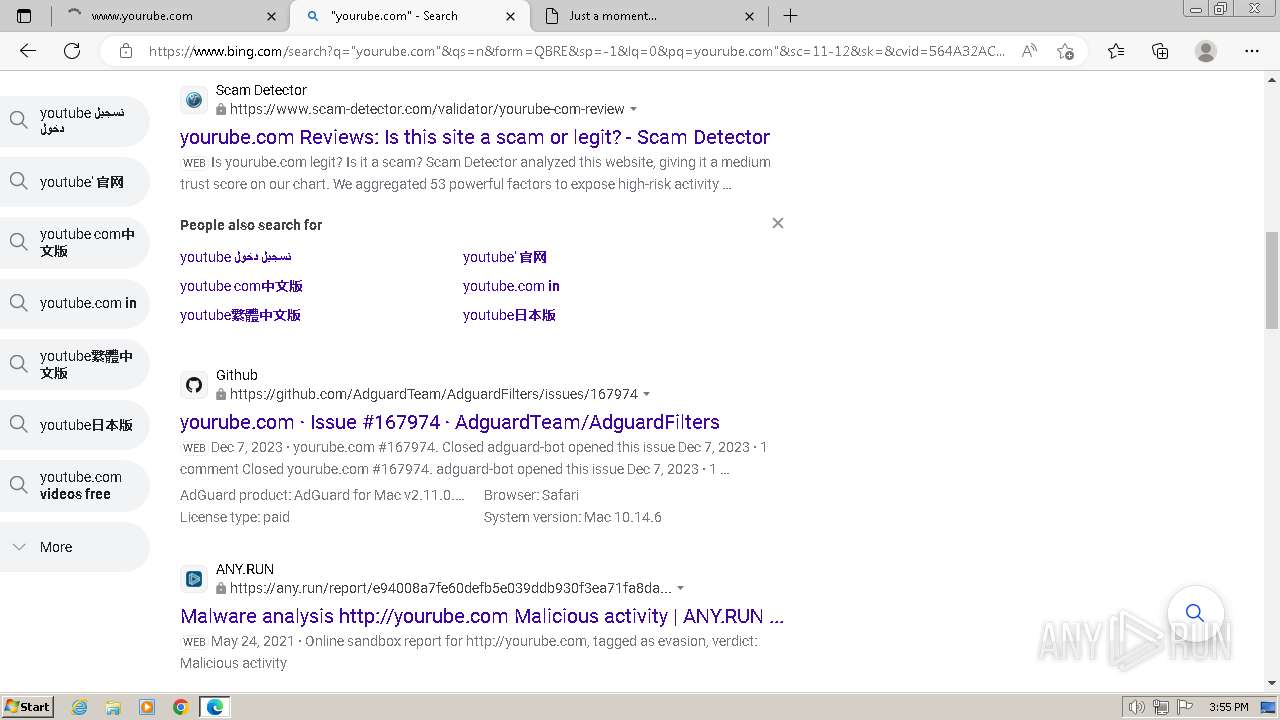1280x720 pixels.
Task: Search youtube' 官网 in People also search
Action: coord(505,257)
